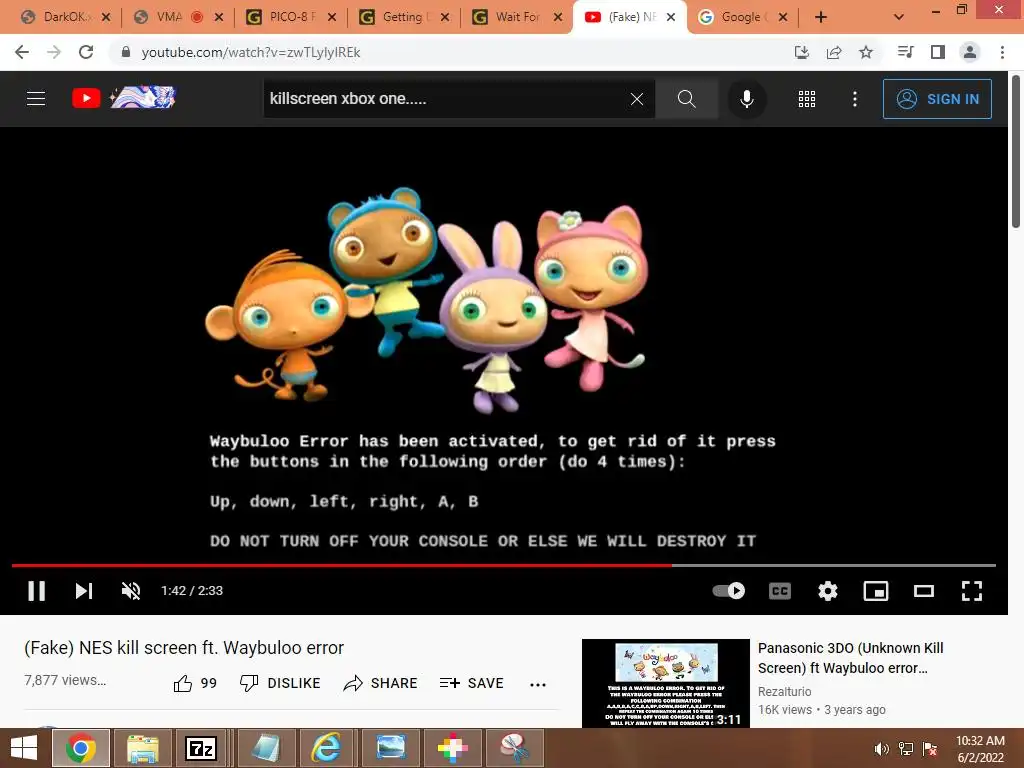Open the tab search chevron
The image size is (1024, 768).
[899, 18]
